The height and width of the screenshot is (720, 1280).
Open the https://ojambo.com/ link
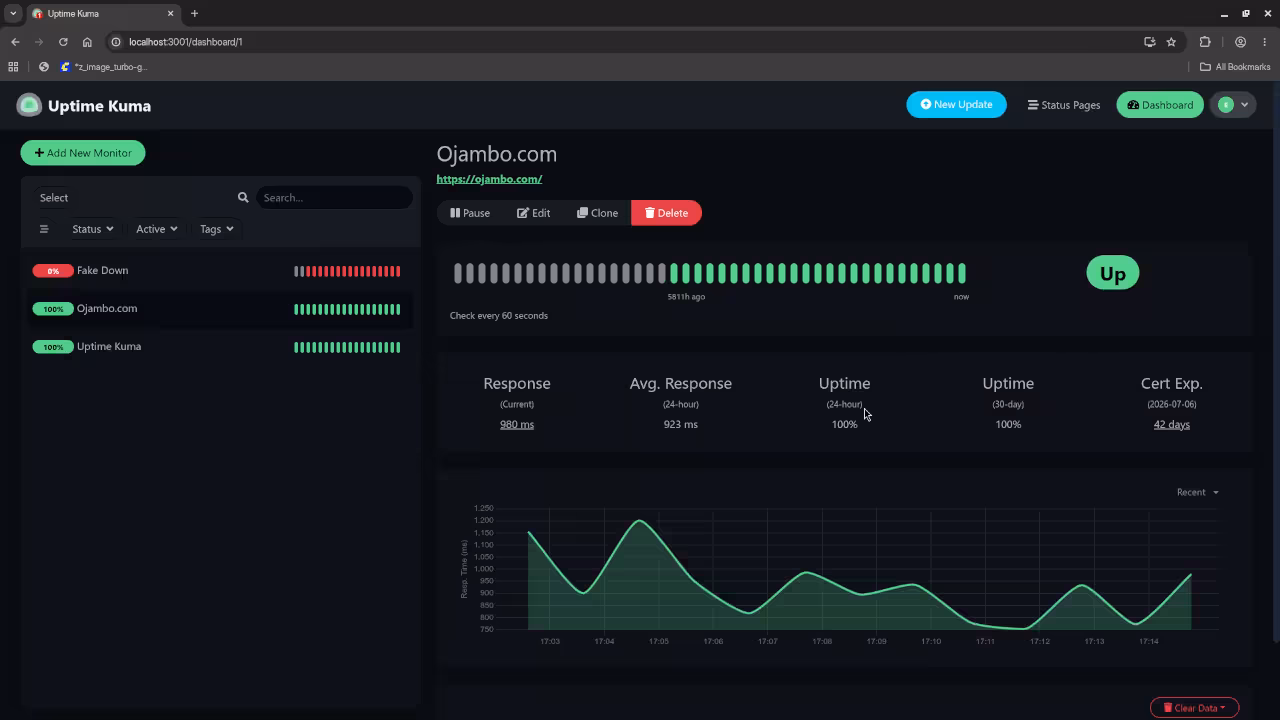click(489, 179)
